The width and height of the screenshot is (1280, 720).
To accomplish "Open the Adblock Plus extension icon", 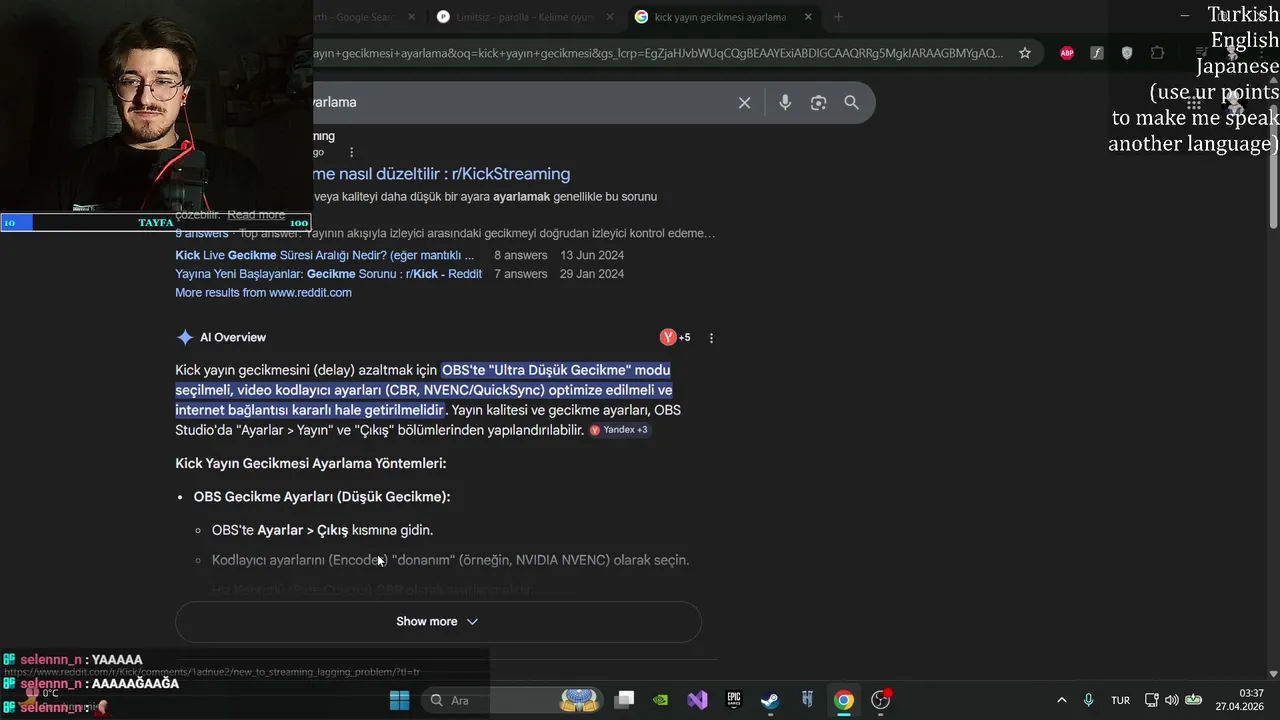I will [1067, 53].
